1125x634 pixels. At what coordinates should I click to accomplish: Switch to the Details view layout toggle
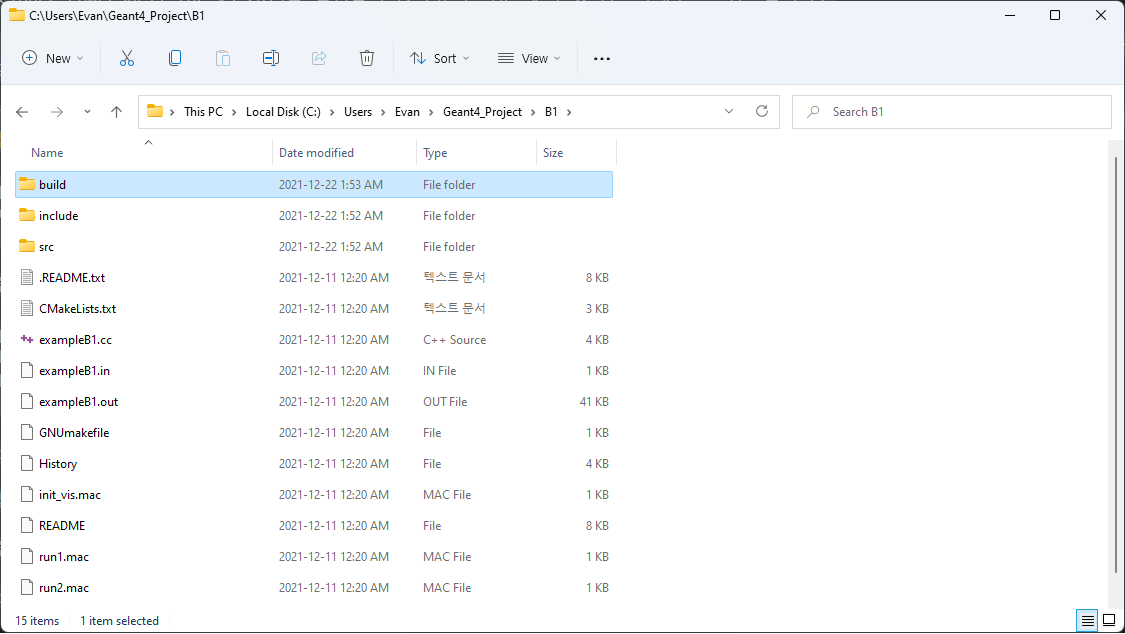[1088, 621]
